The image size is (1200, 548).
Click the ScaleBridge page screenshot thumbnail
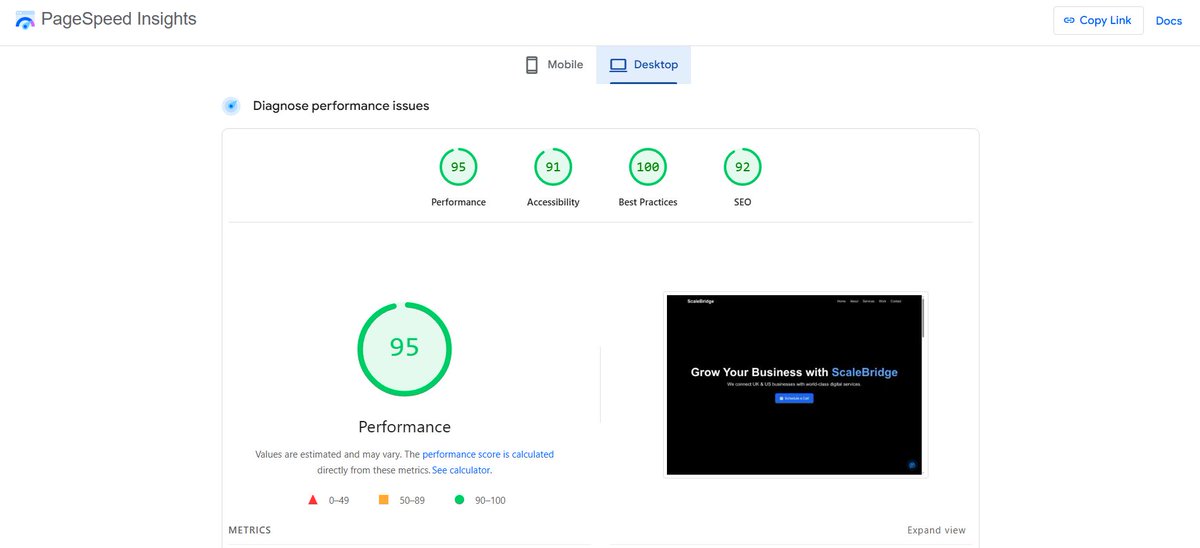point(796,385)
